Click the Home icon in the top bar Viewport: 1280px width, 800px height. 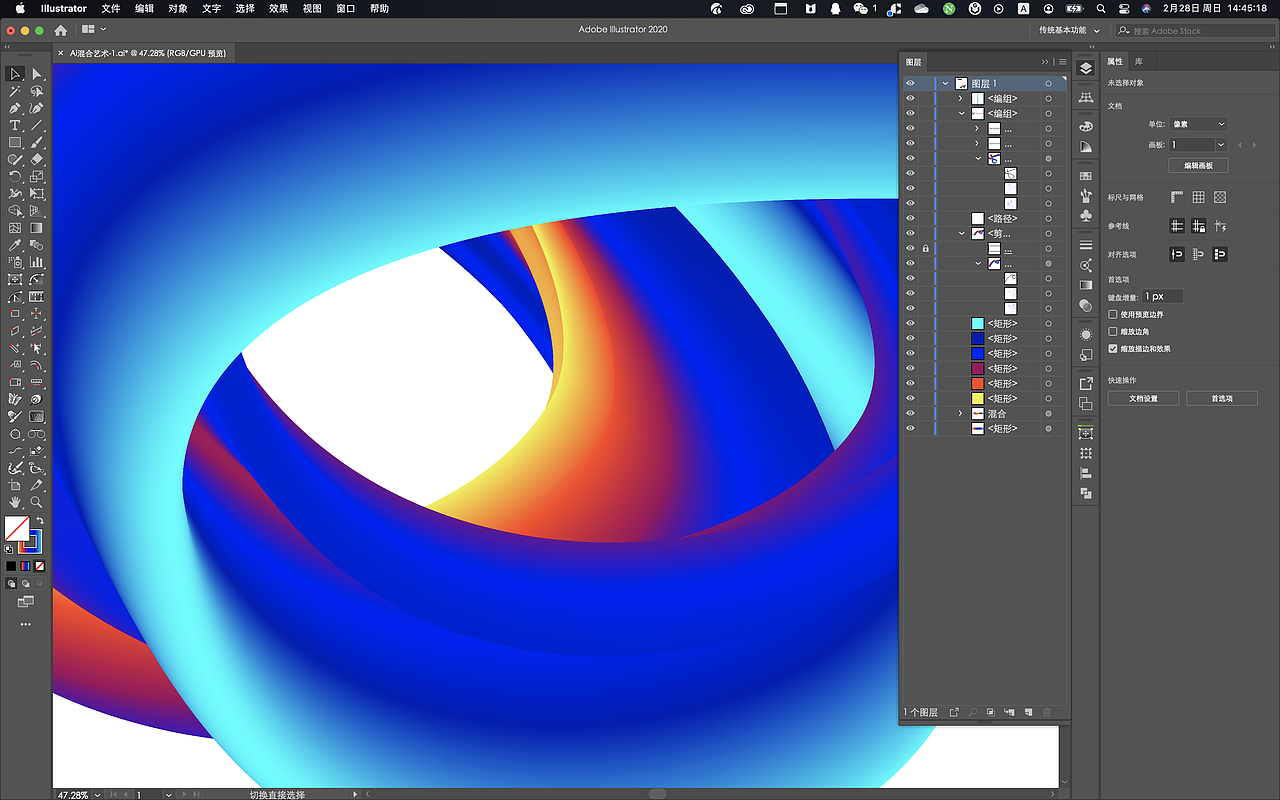coord(60,30)
